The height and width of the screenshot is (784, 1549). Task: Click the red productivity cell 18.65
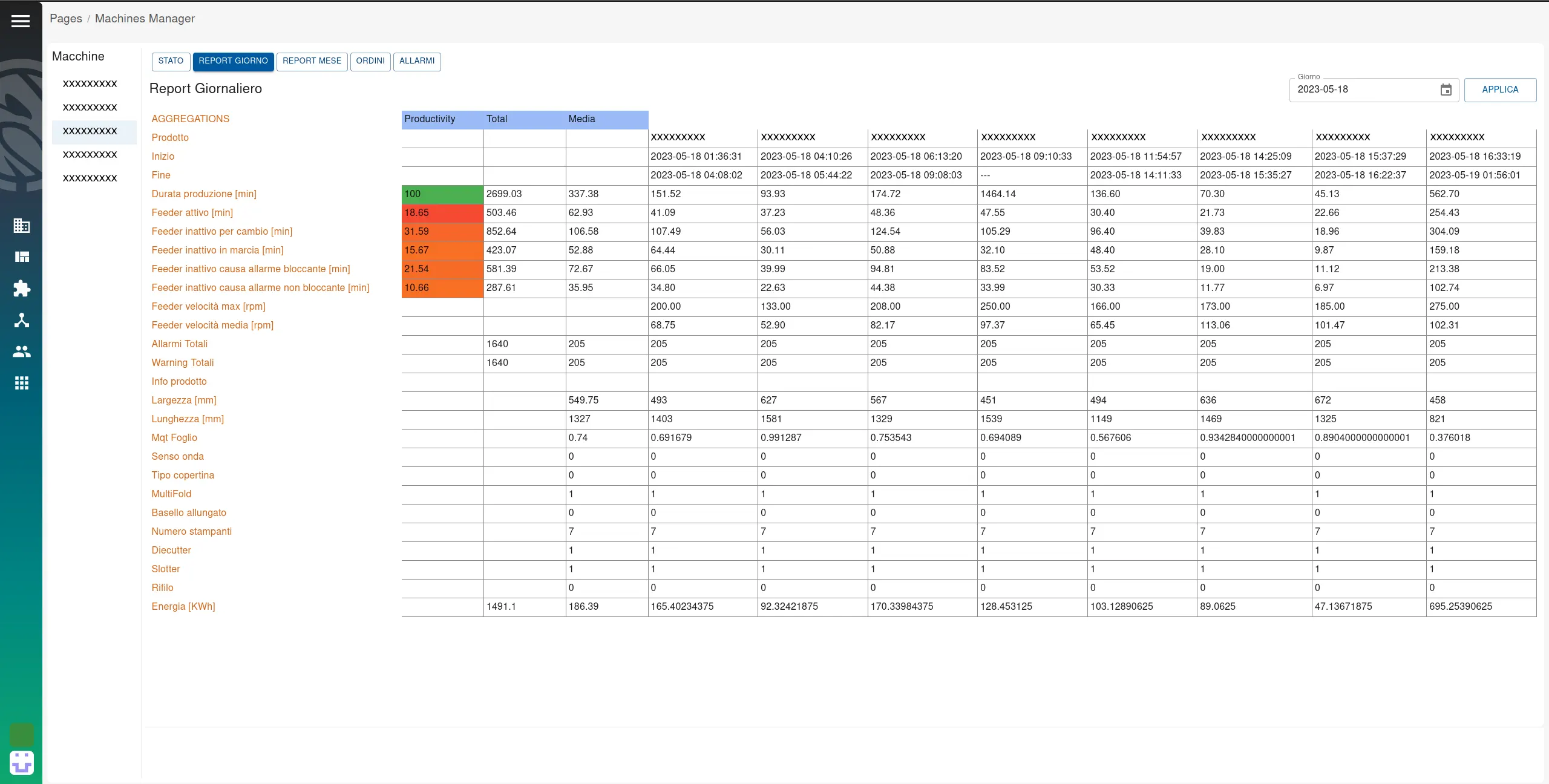[x=442, y=213]
